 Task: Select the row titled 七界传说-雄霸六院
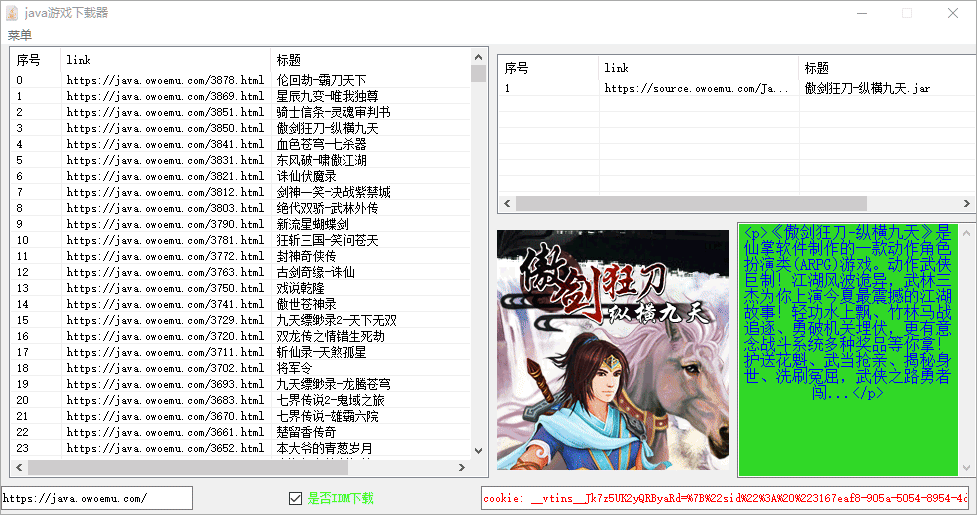[x=241, y=416]
